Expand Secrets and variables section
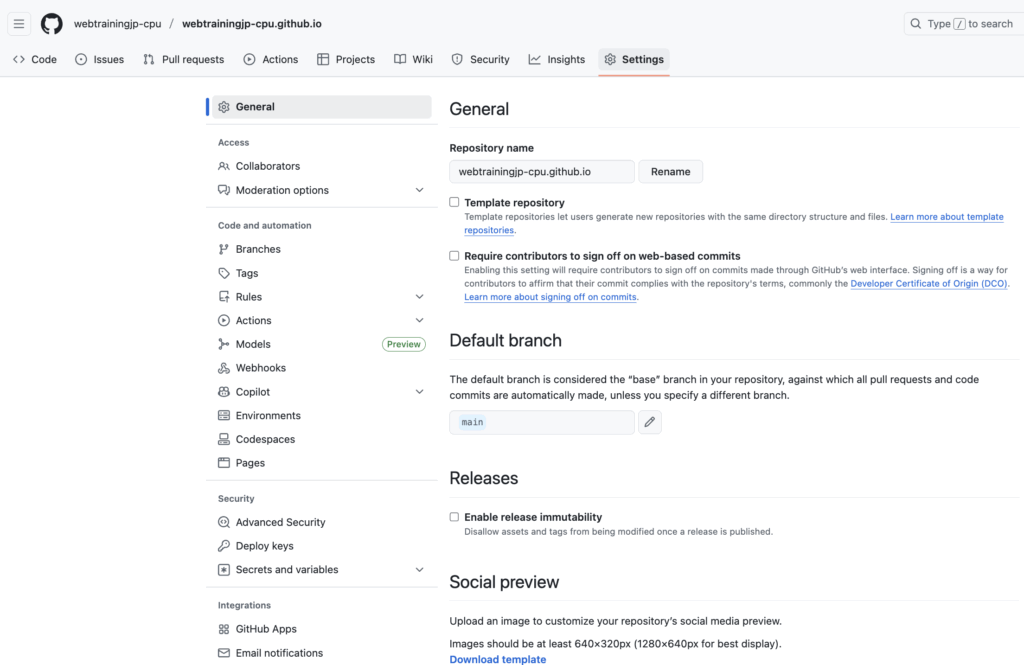Screen dimensions: 1024x665 [x=419, y=570]
